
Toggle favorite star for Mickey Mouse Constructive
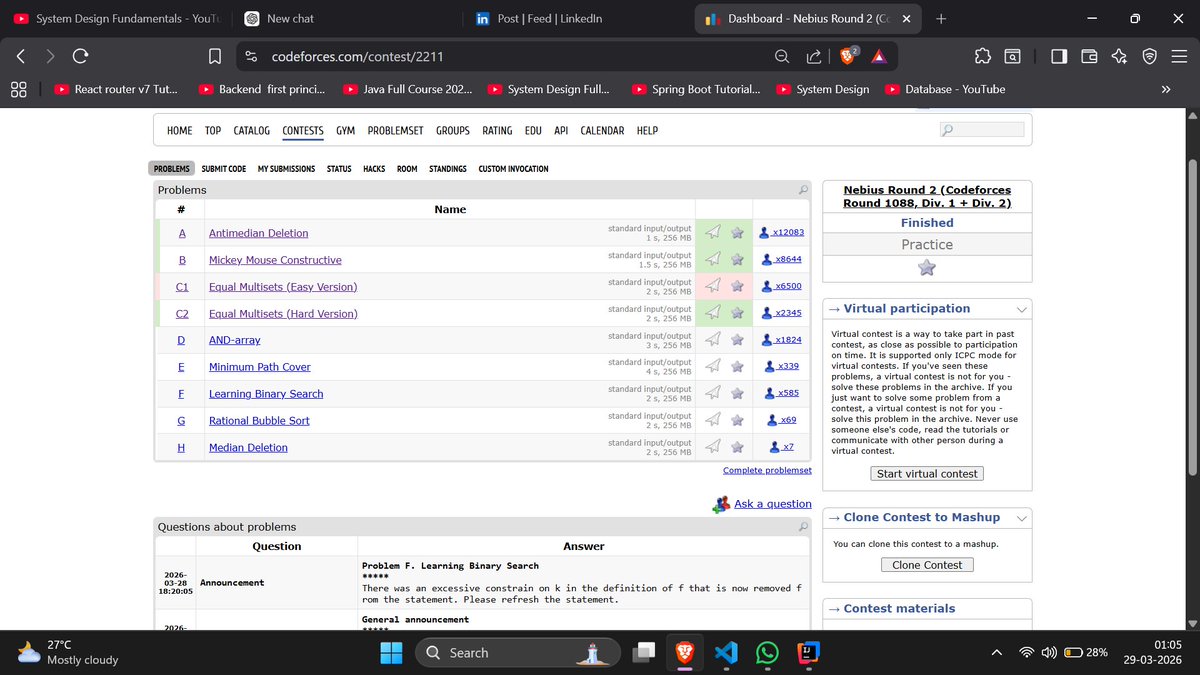point(737,259)
